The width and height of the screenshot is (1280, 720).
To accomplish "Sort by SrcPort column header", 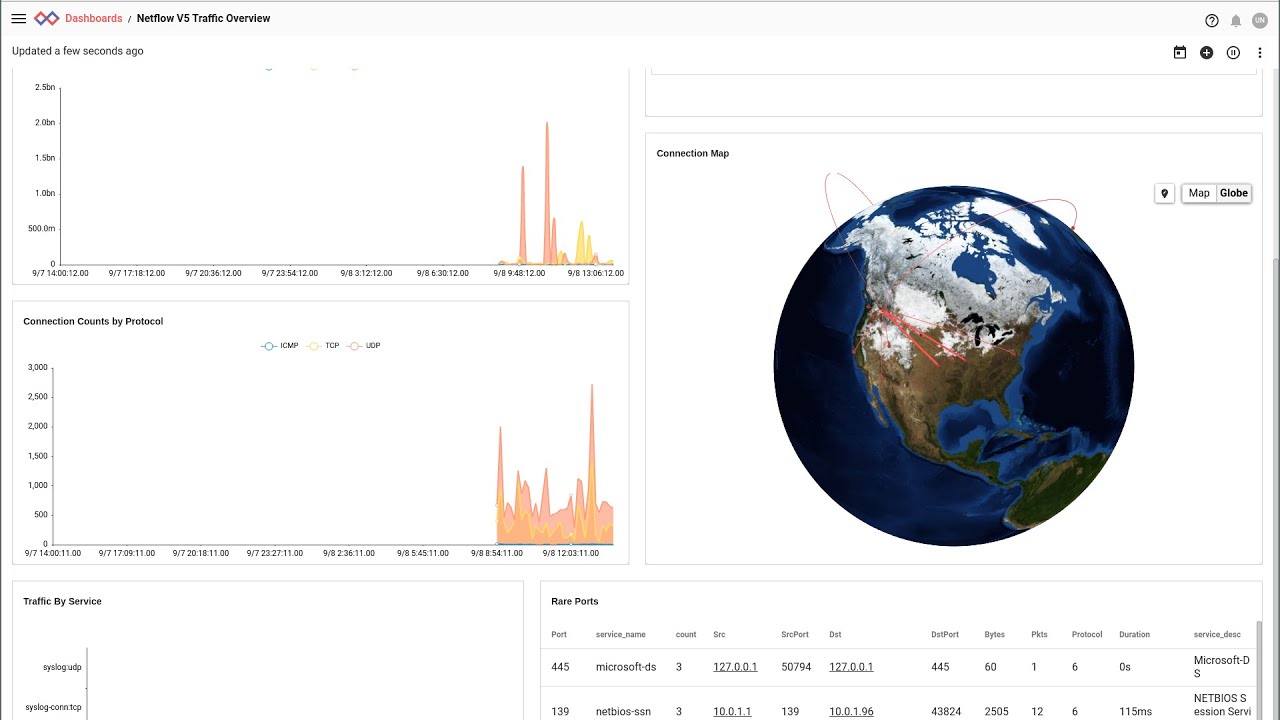I will coord(795,634).
